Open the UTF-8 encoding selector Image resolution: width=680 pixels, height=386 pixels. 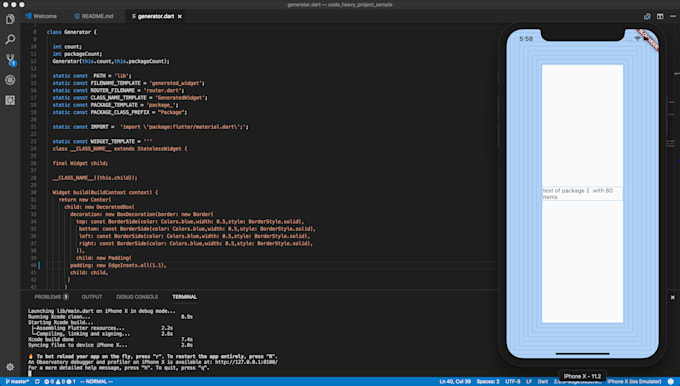513,382
